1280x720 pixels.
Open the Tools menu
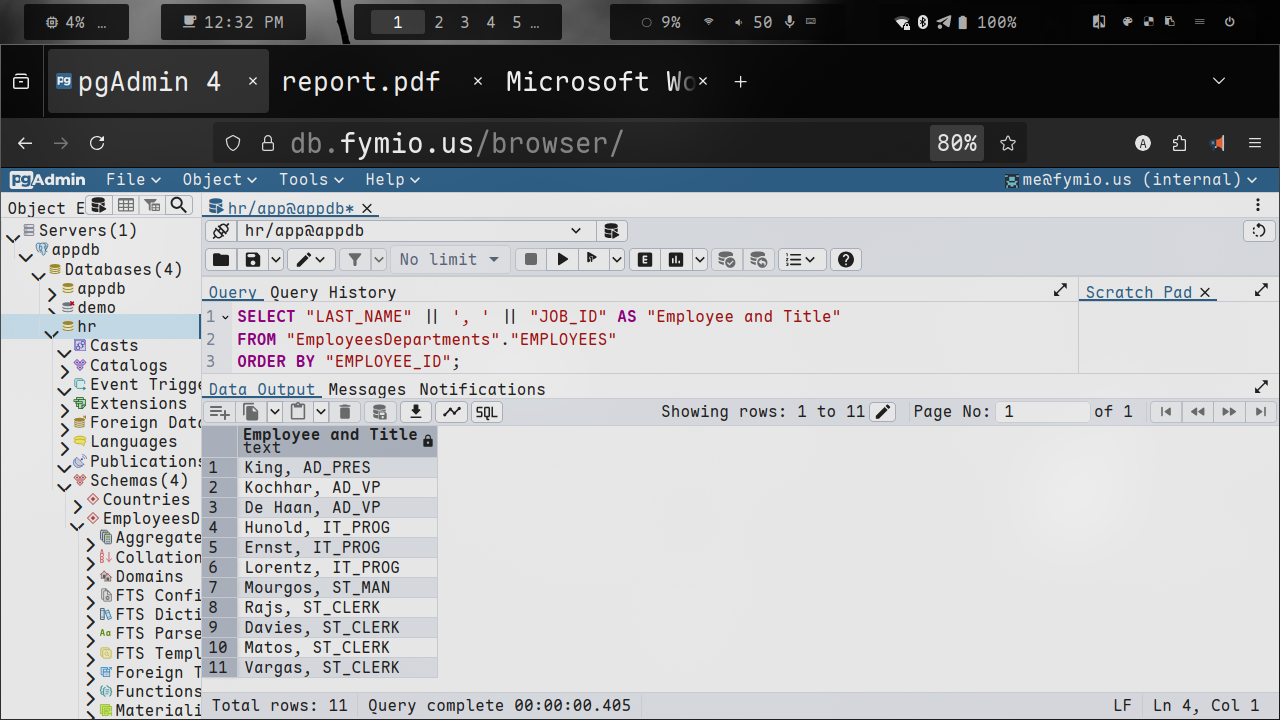point(311,180)
